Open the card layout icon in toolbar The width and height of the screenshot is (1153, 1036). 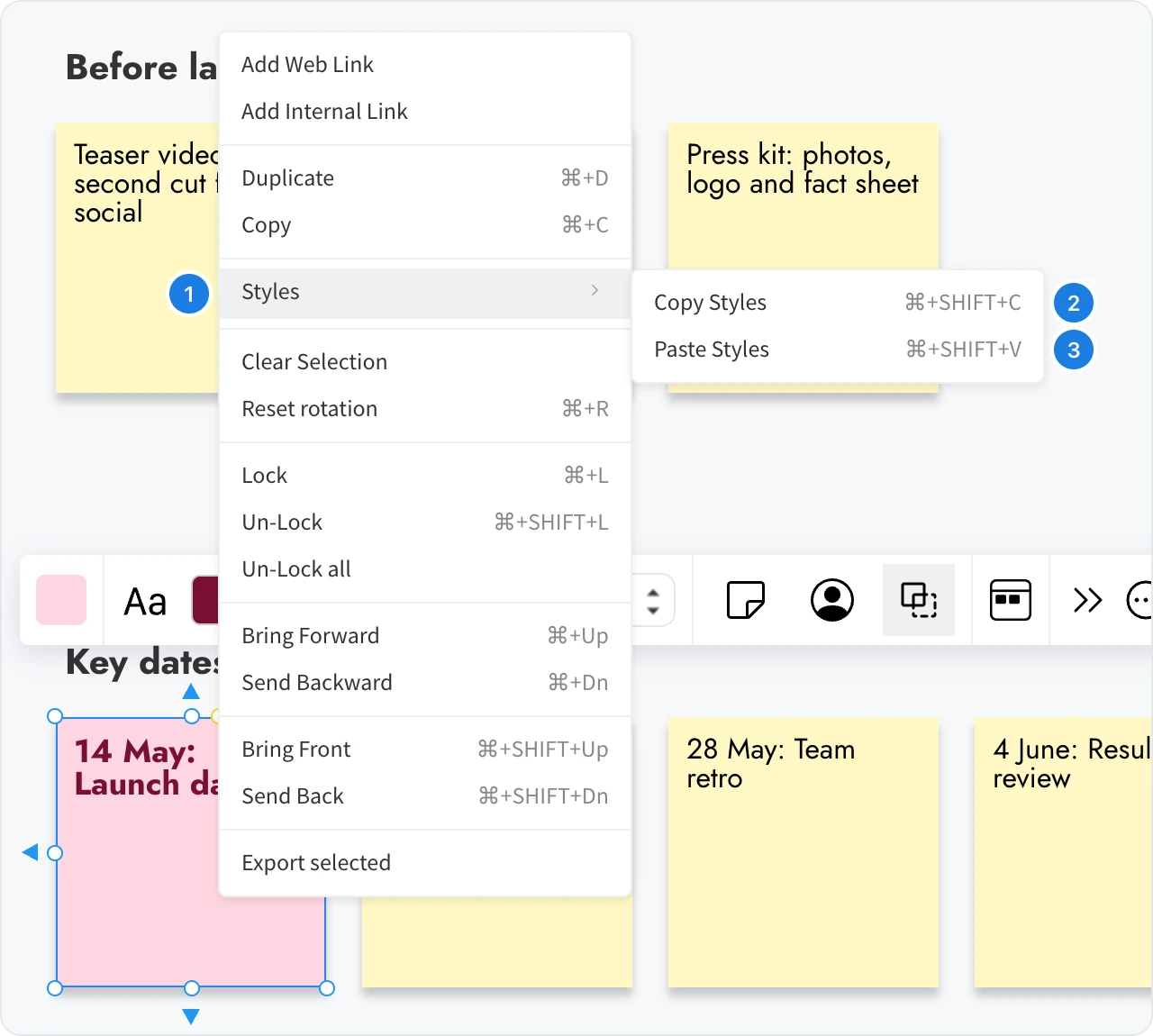pyautogui.click(x=1011, y=600)
